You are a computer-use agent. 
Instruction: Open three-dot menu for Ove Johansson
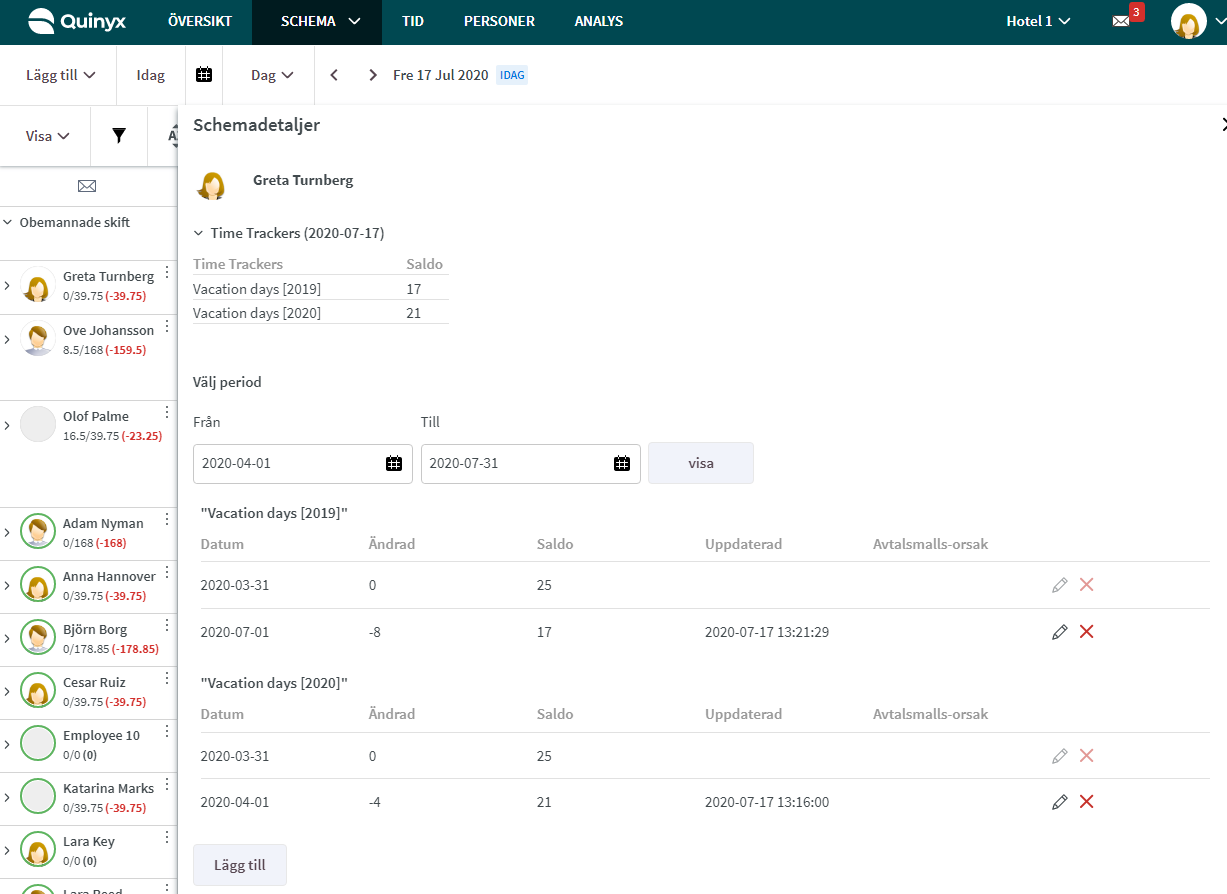tap(167, 327)
